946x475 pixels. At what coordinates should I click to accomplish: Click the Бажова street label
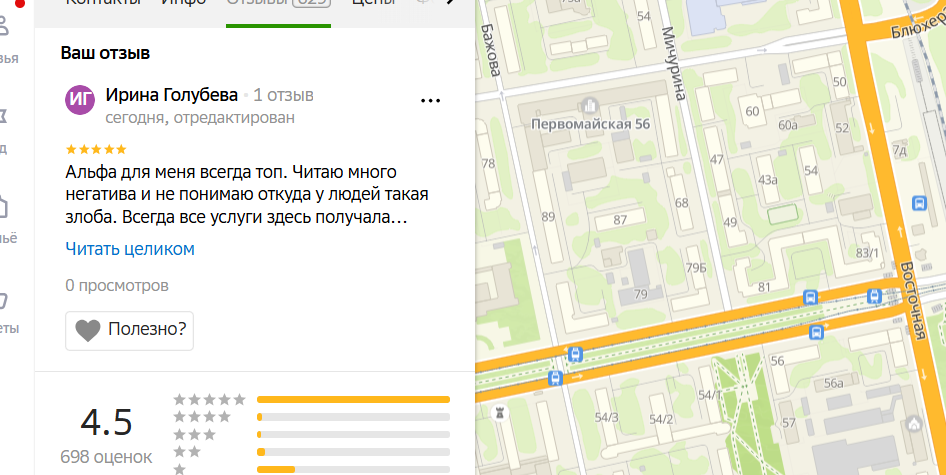point(491,51)
